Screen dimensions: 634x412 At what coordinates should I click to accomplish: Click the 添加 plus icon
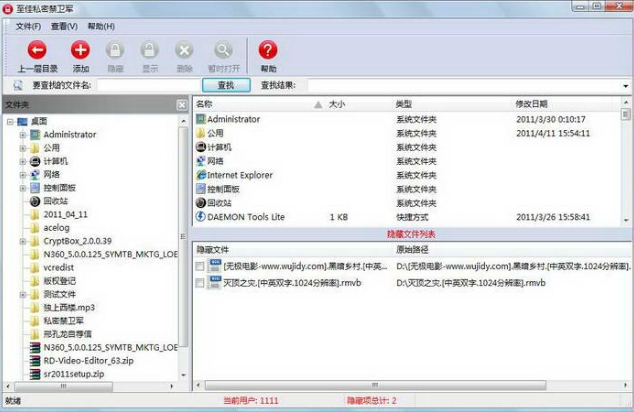[80, 50]
